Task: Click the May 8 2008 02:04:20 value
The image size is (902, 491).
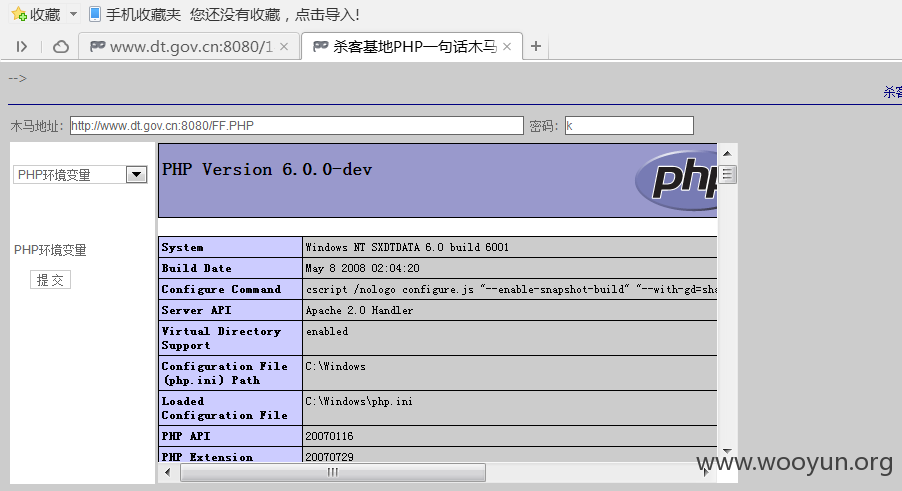Action: coord(362,268)
